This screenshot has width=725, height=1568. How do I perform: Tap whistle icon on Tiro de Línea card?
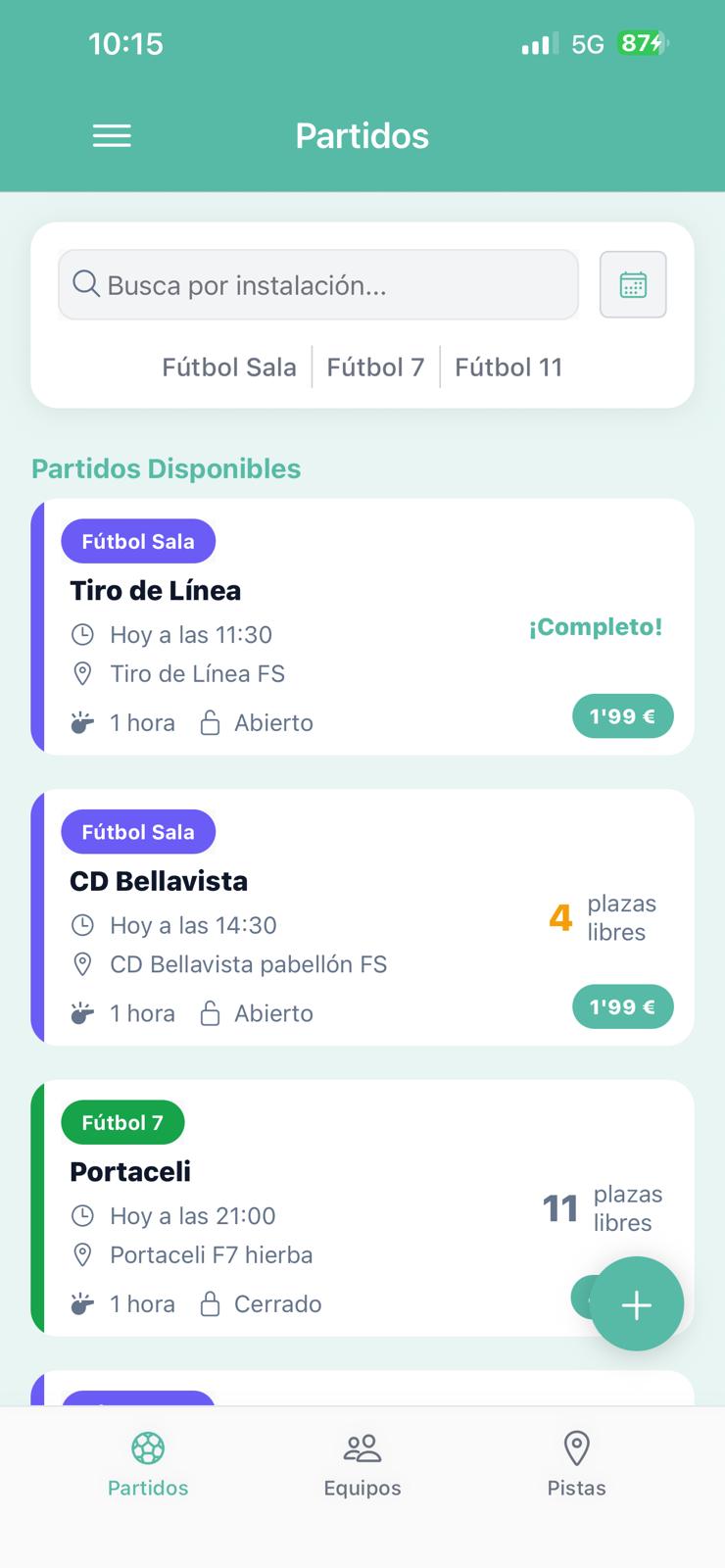pyautogui.click(x=82, y=723)
